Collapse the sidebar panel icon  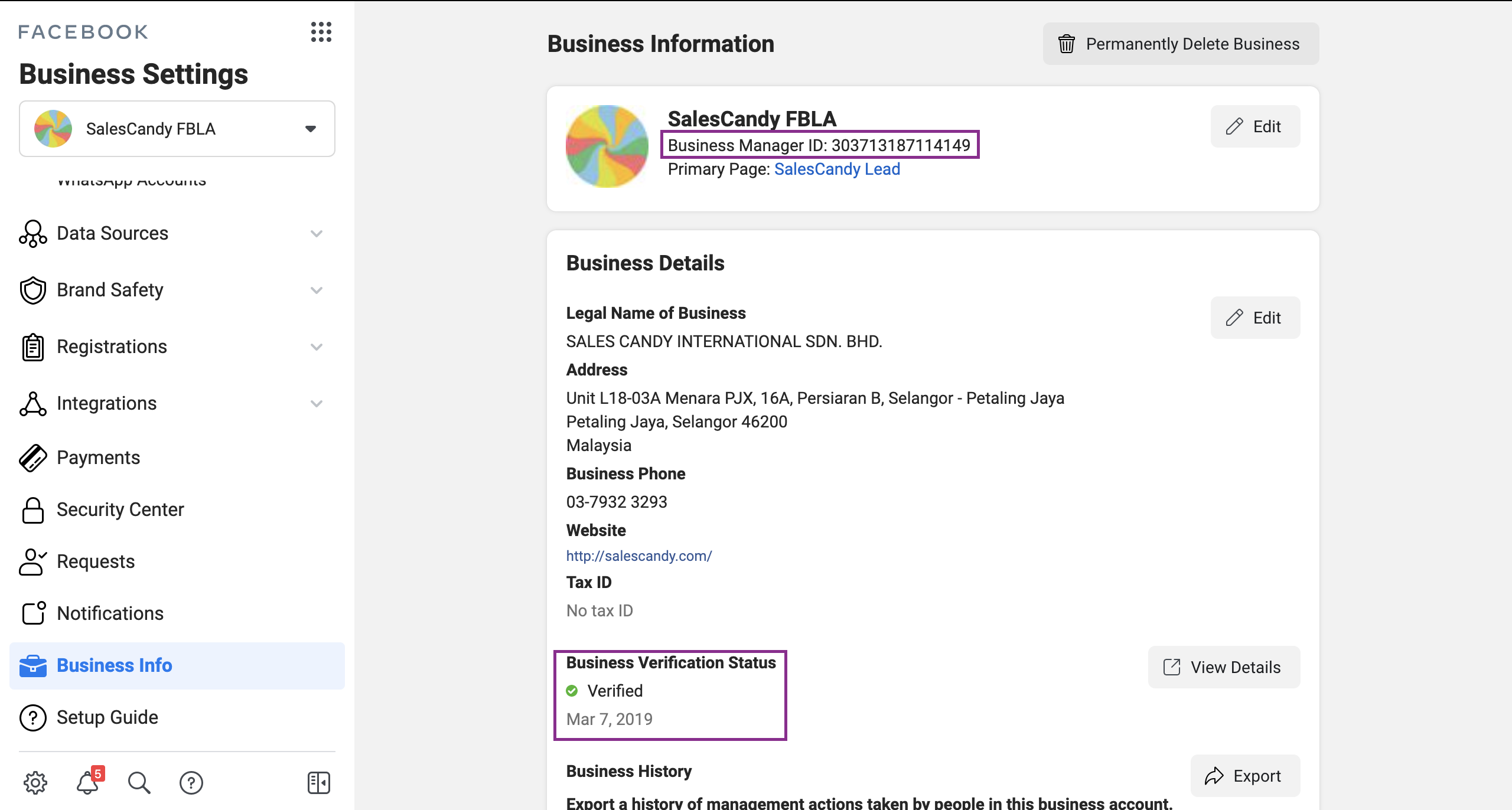319,783
